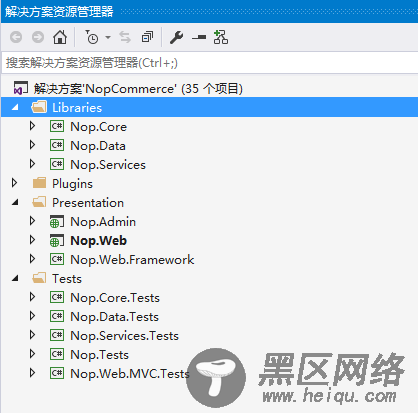418x413 pixels.
Task: Collapse the Presentation folder
Action: [15, 203]
